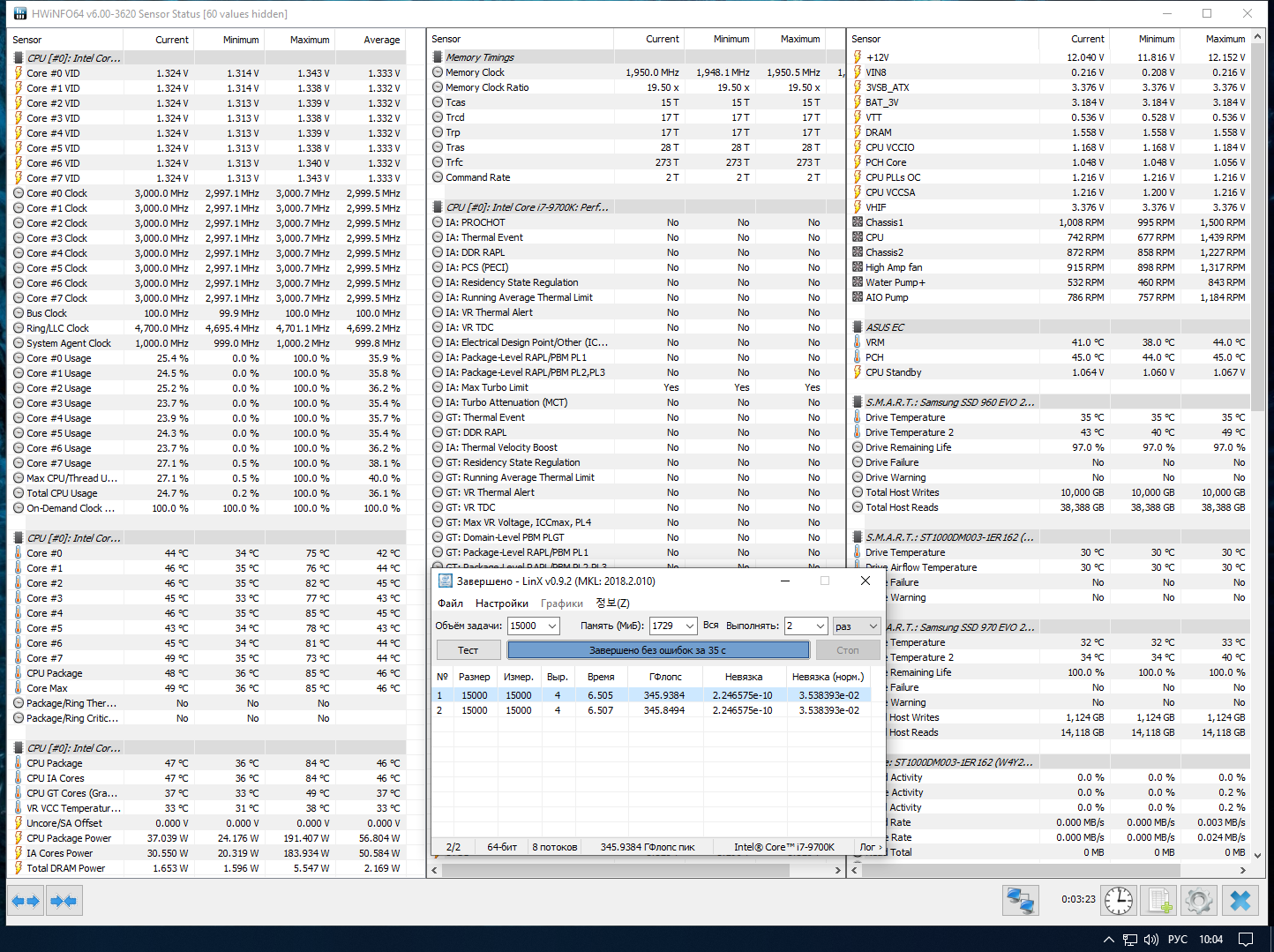Select LinX result row 345.8494

[x=651, y=710]
